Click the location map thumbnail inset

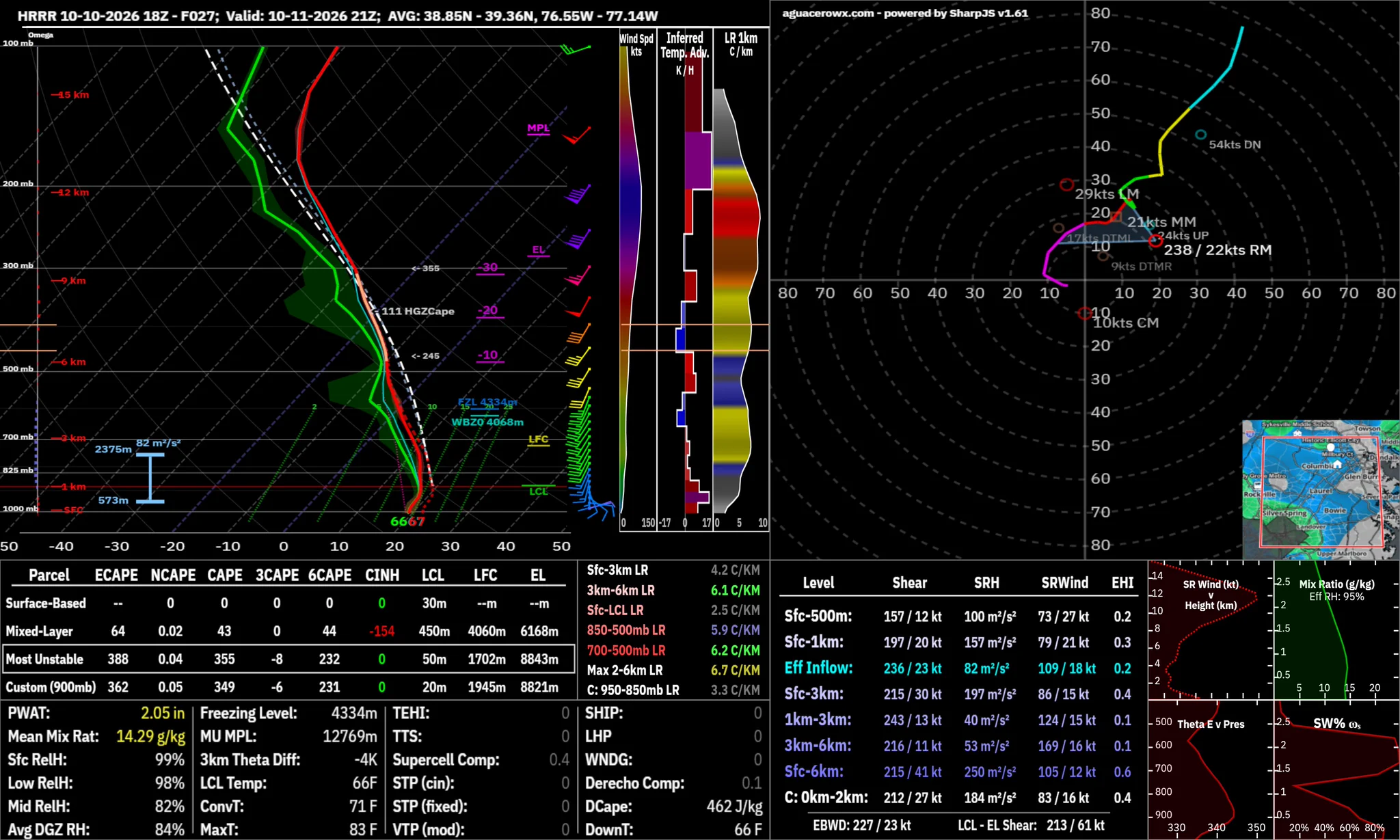[1320, 489]
